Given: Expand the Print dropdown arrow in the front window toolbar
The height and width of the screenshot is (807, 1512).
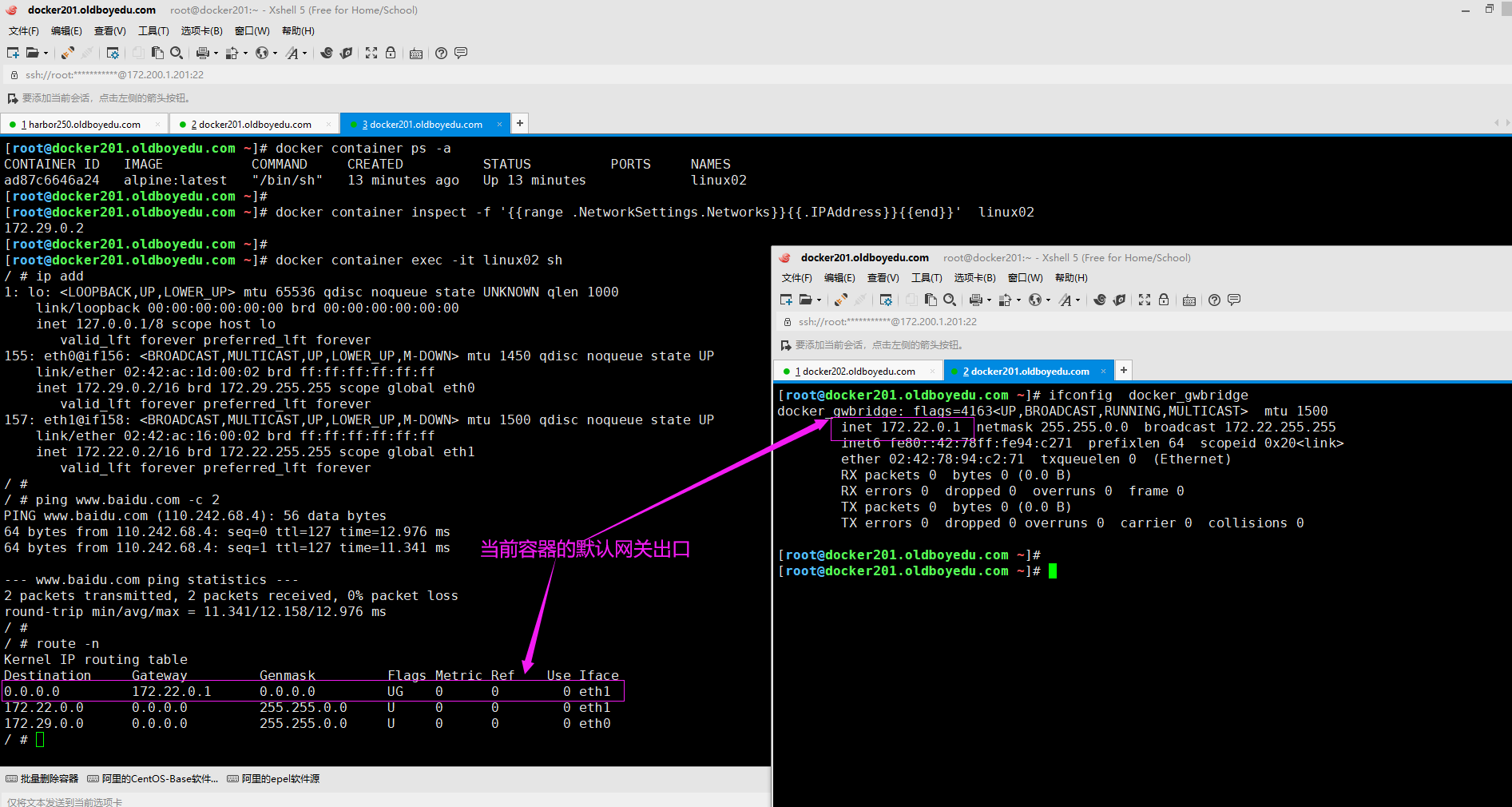Looking at the screenshot, I should 990,300.
